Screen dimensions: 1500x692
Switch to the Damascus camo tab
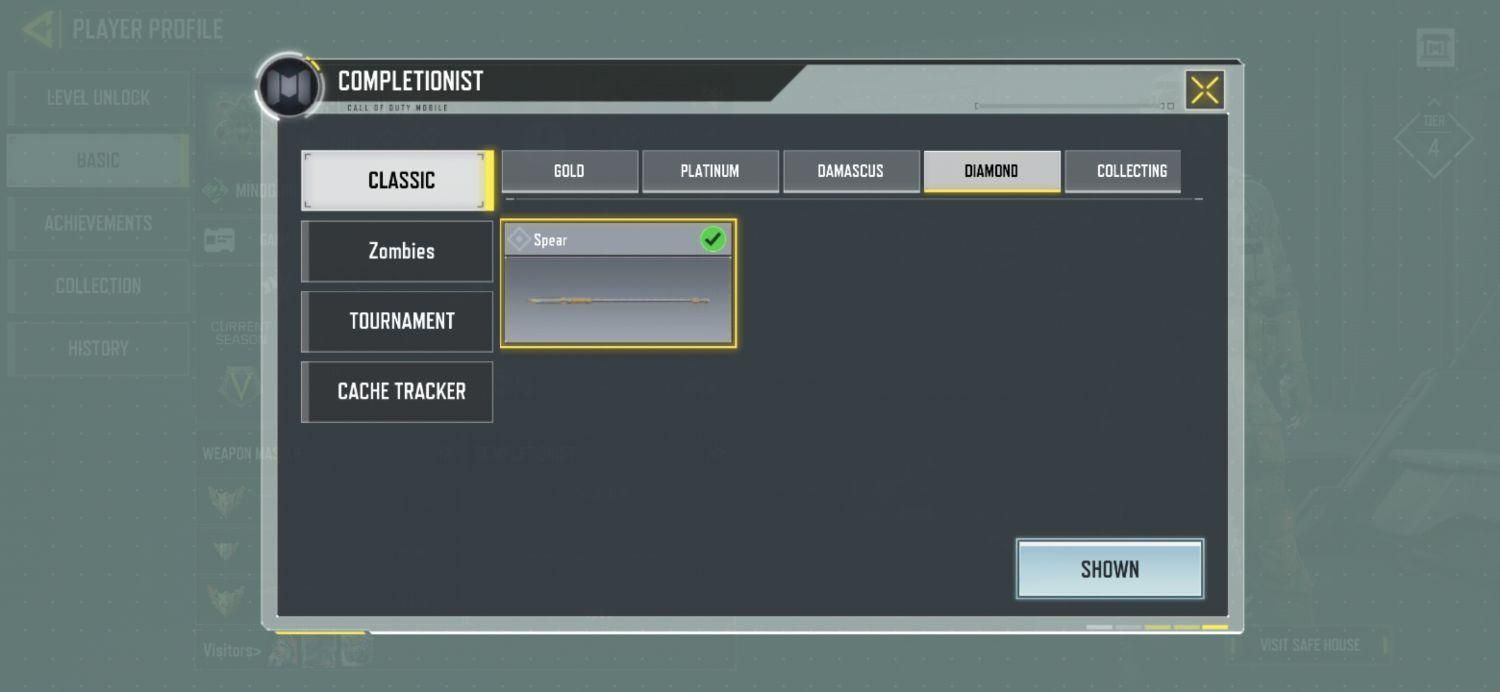coord(851,171)
